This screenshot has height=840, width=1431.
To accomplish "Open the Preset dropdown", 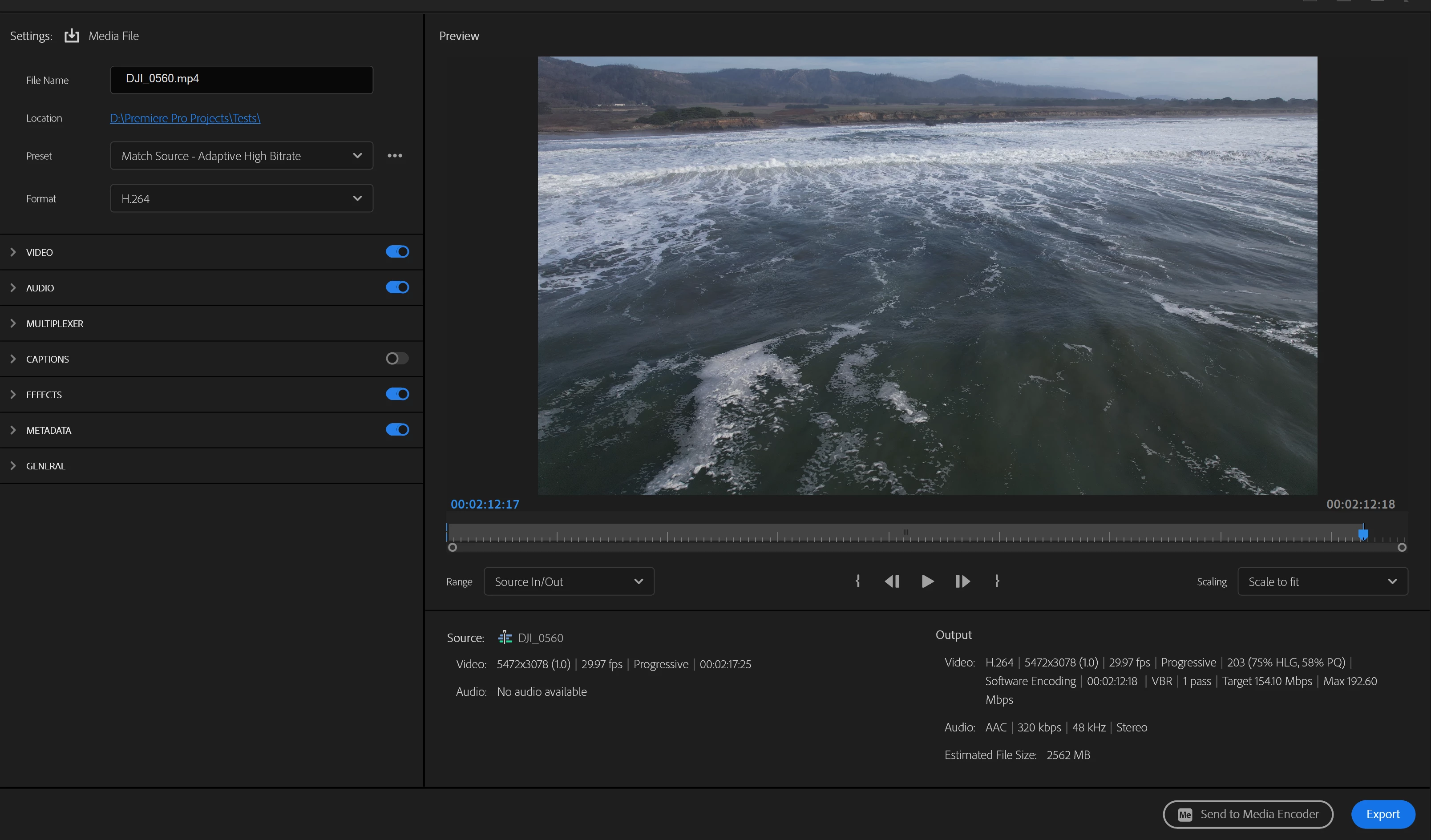I will click(x=241, y=156).
